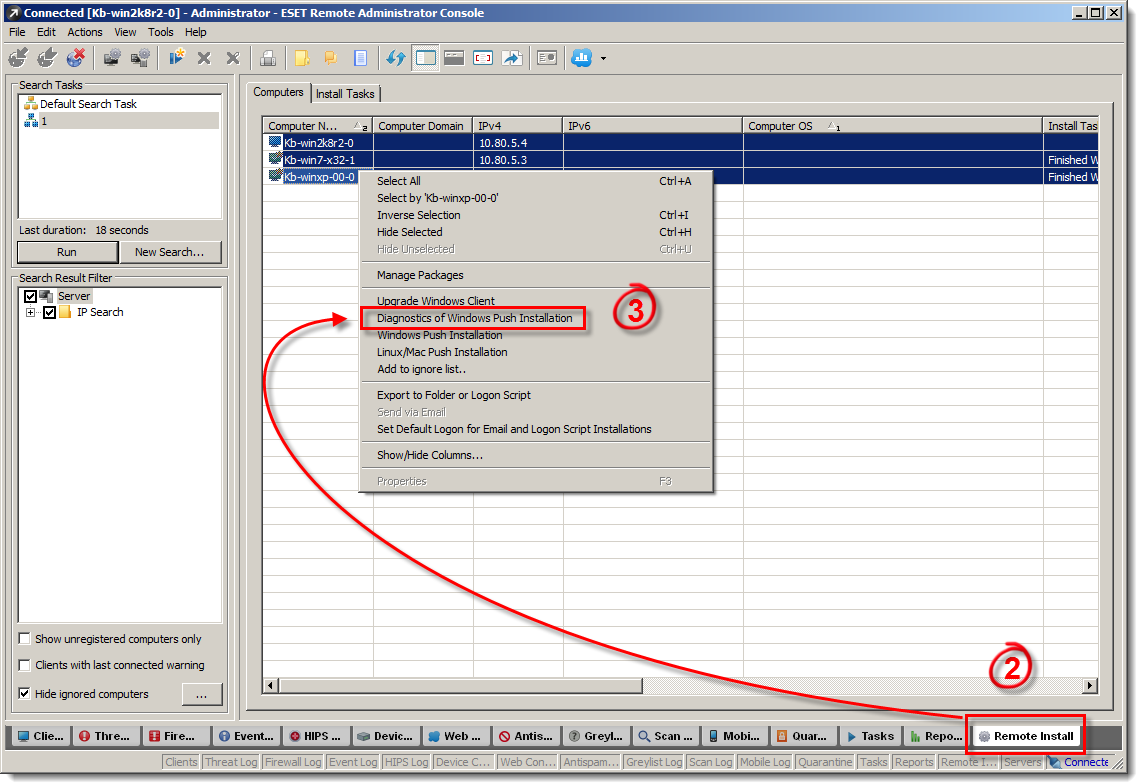The image size is (1137, 783).
Task: Open the Greylist pane tab
Action: 595,736
